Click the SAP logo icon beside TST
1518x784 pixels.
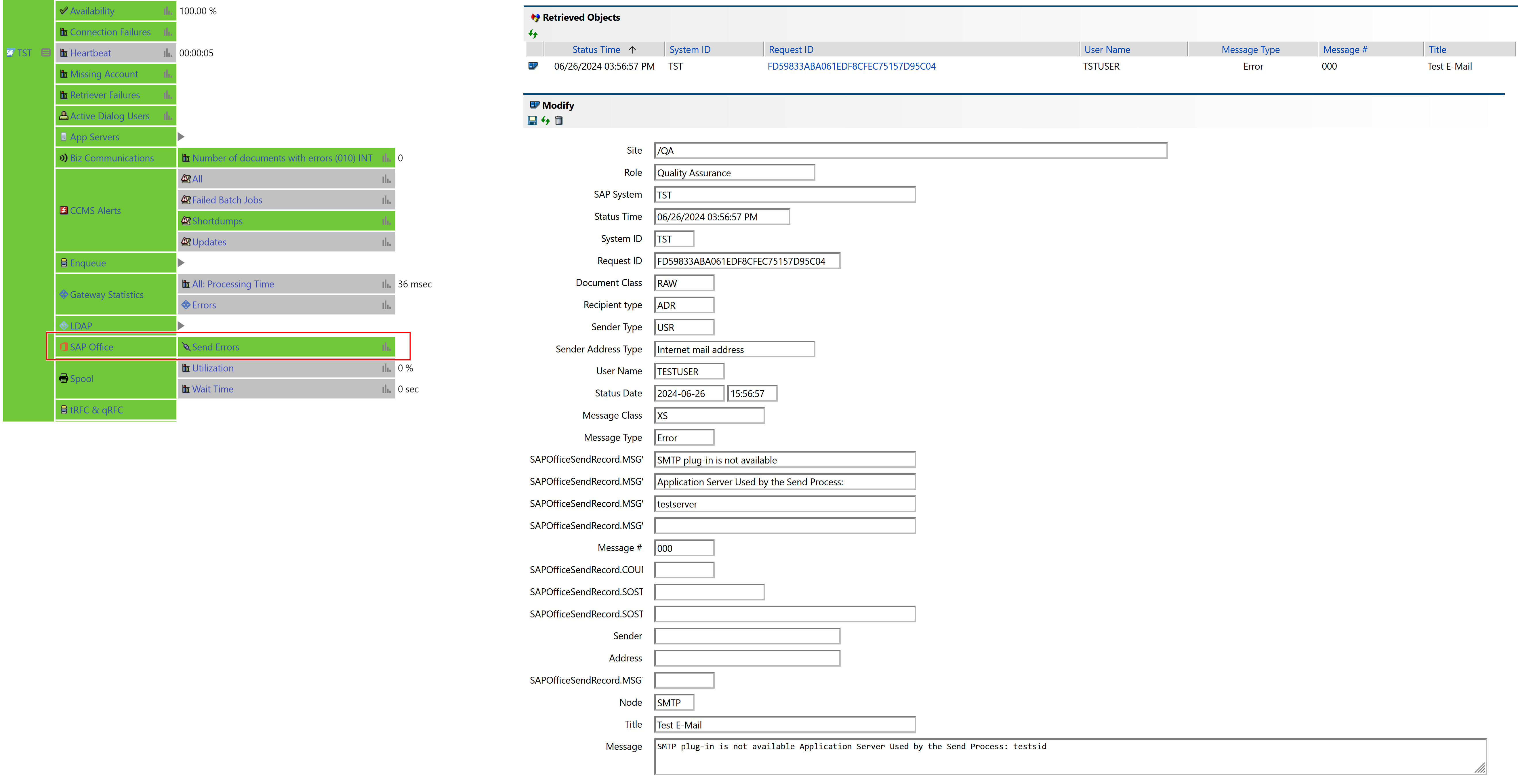[10, 53]
